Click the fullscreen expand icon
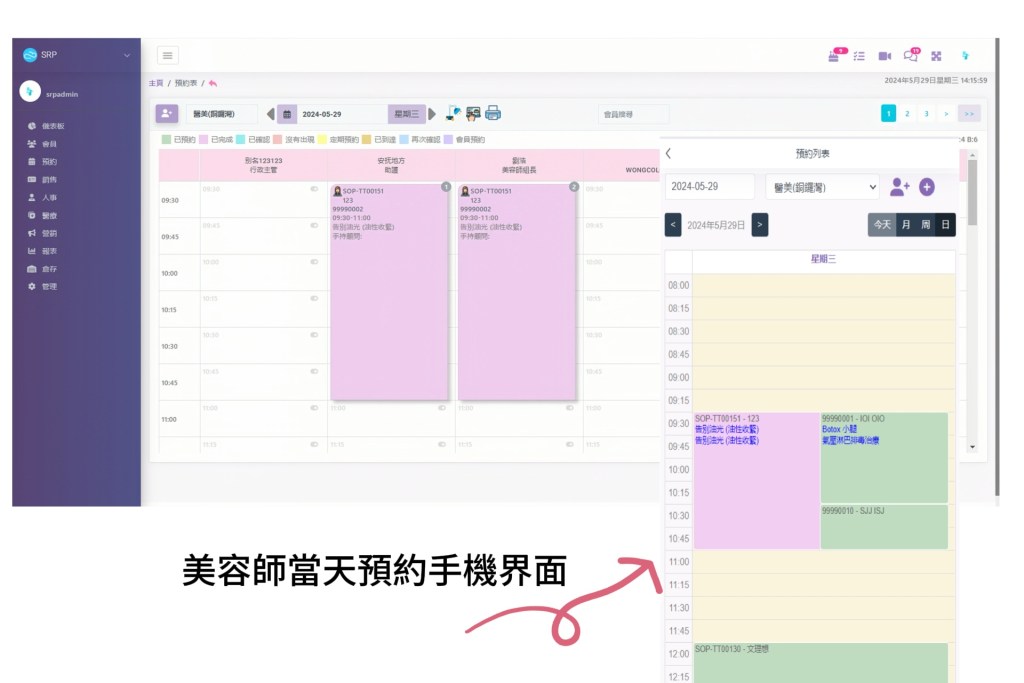Viewport: 1024px width, 683px height. (x=936, y=56)
